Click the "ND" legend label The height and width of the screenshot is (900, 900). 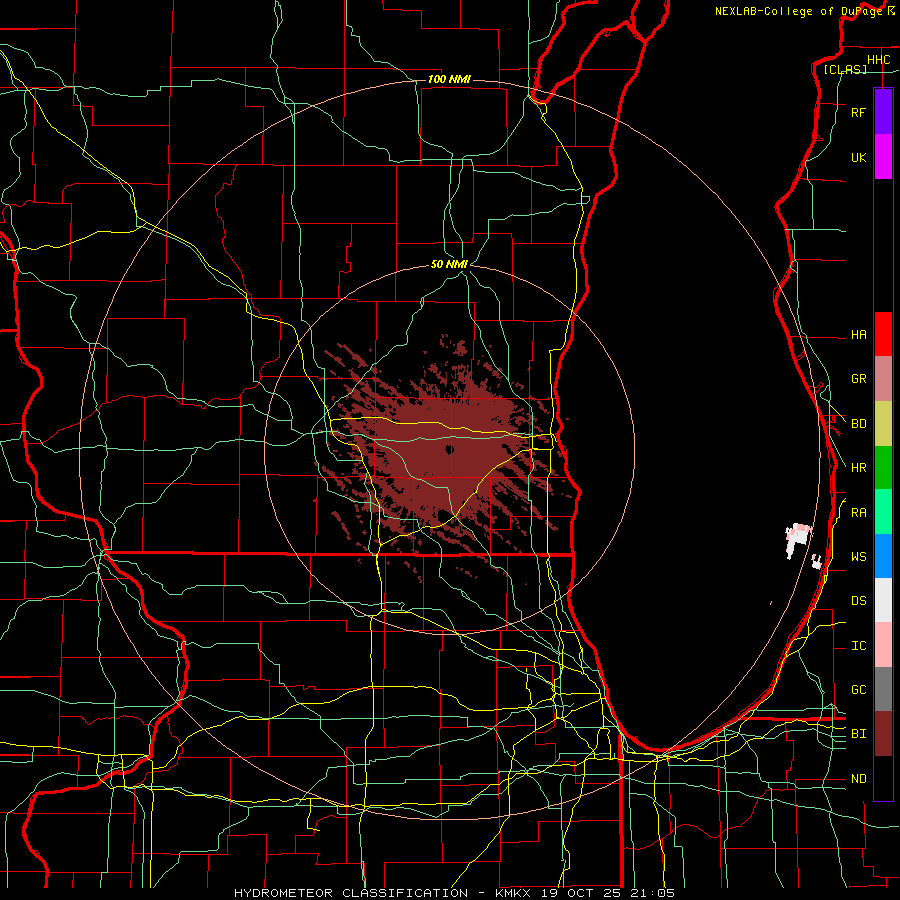(858, 778)
